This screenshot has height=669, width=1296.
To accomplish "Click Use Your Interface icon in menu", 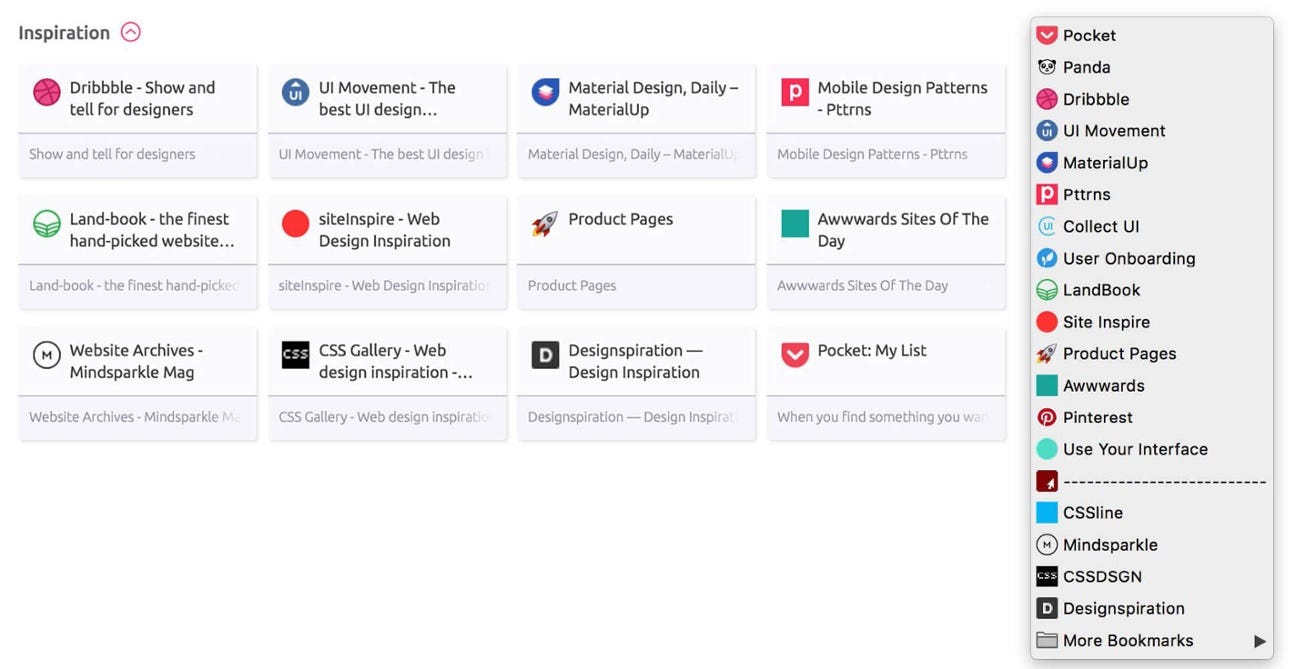I will tap(1047, 450).
